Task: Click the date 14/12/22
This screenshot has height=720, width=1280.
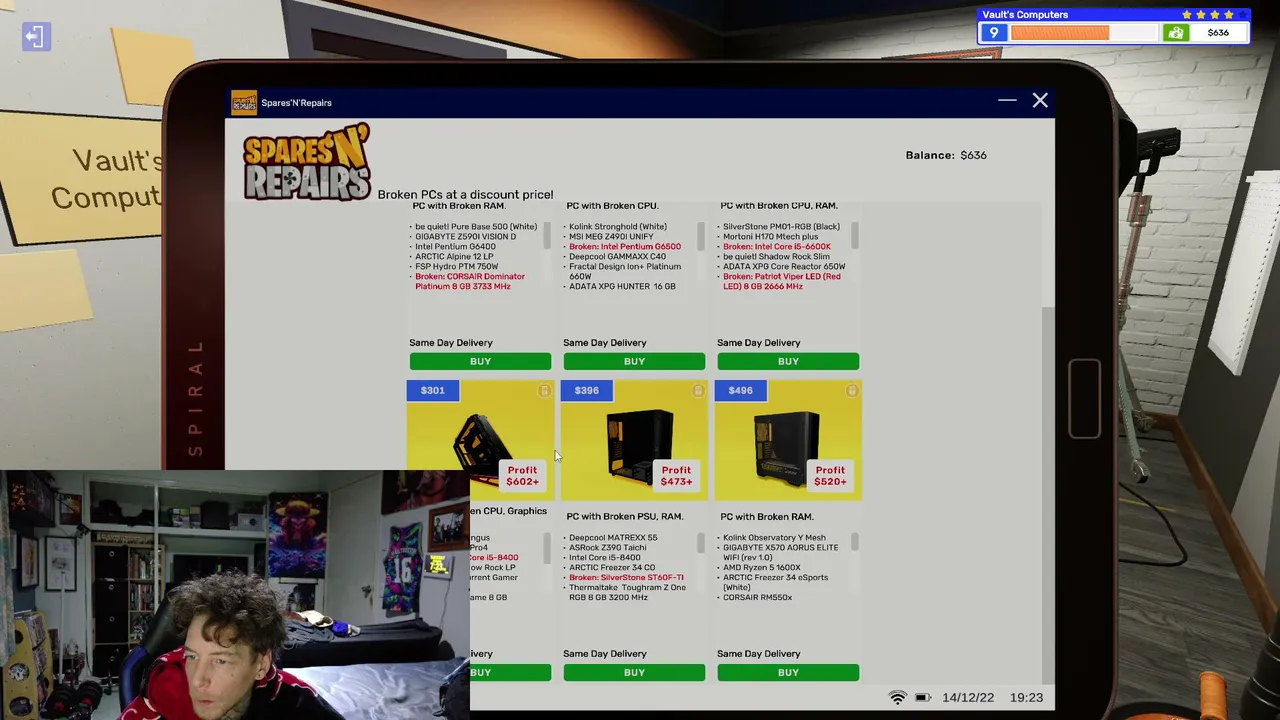Action: pos(967,698)
